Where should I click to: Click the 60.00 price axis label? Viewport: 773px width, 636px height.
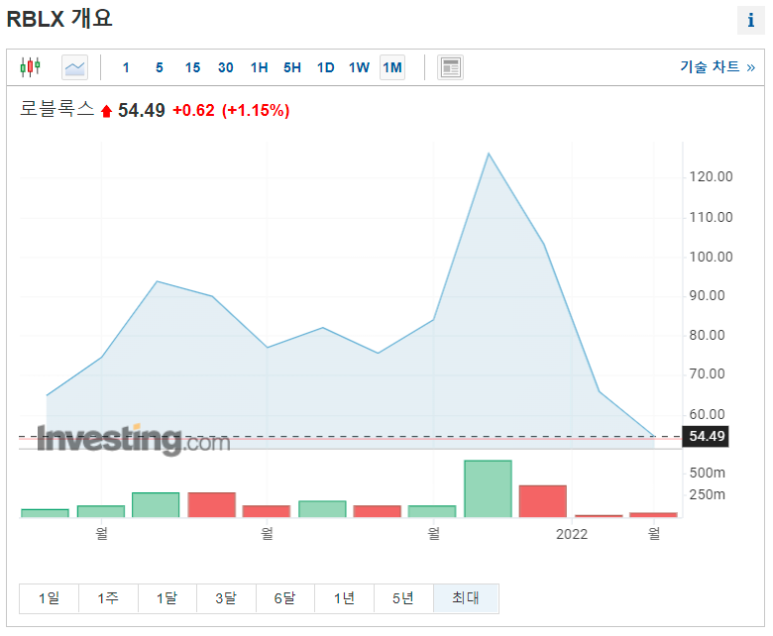(707, 414)
